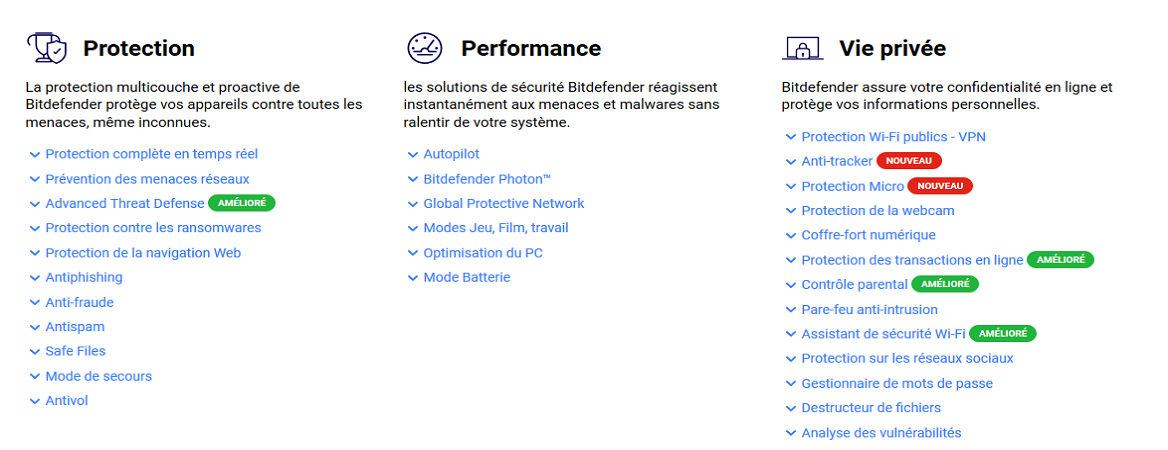Open Protection complète en temps réel

(152, 154)
